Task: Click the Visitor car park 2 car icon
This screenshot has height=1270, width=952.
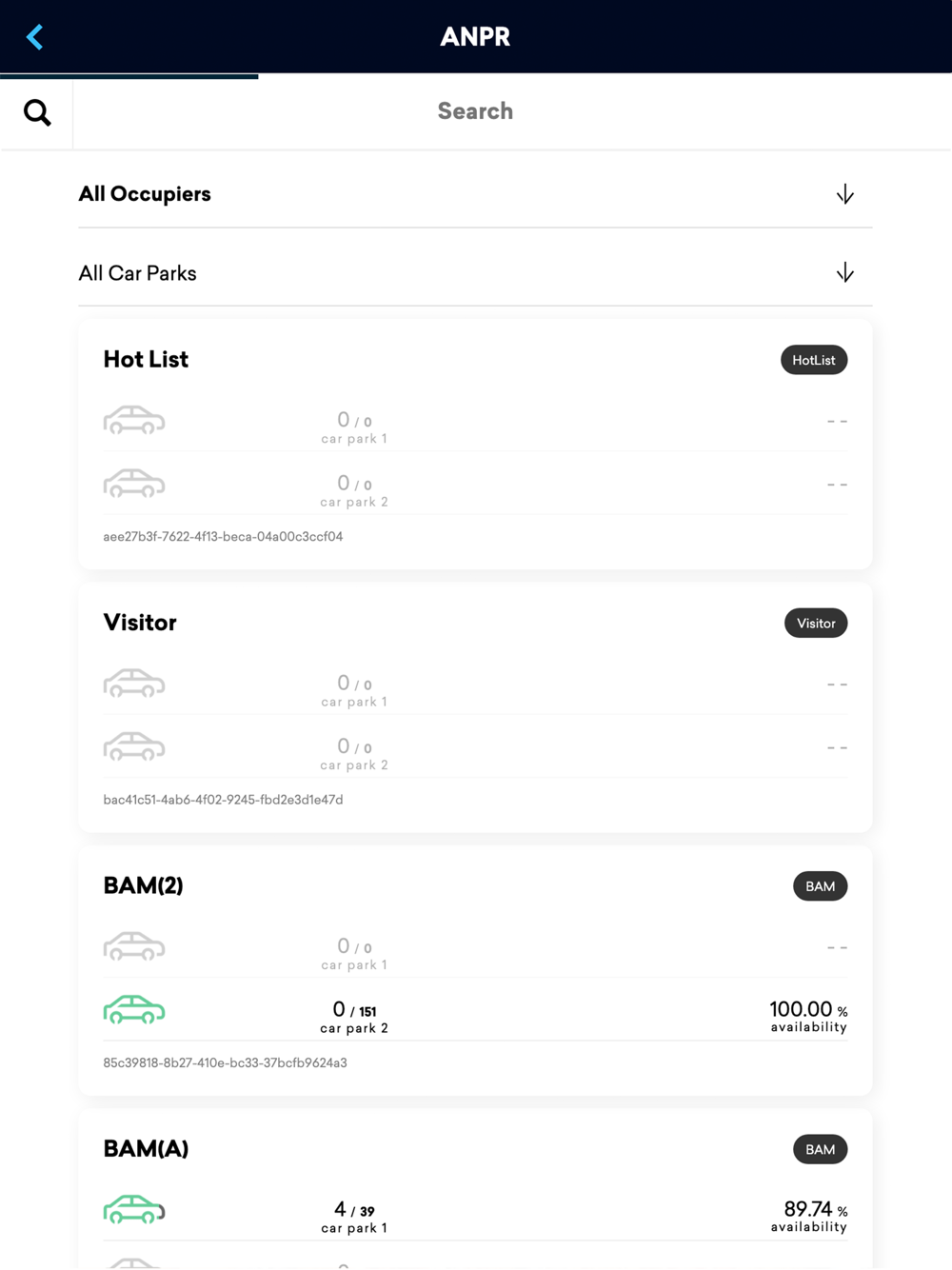Action: (134, 746)
